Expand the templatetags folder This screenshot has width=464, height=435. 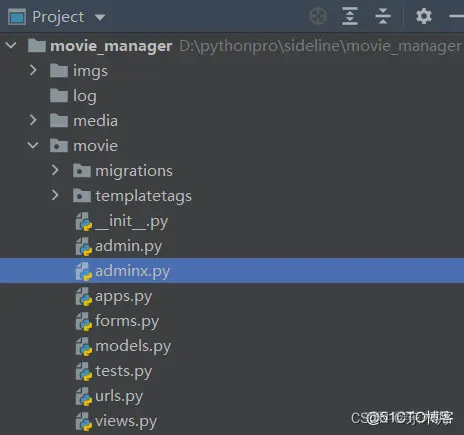[55, 195]
